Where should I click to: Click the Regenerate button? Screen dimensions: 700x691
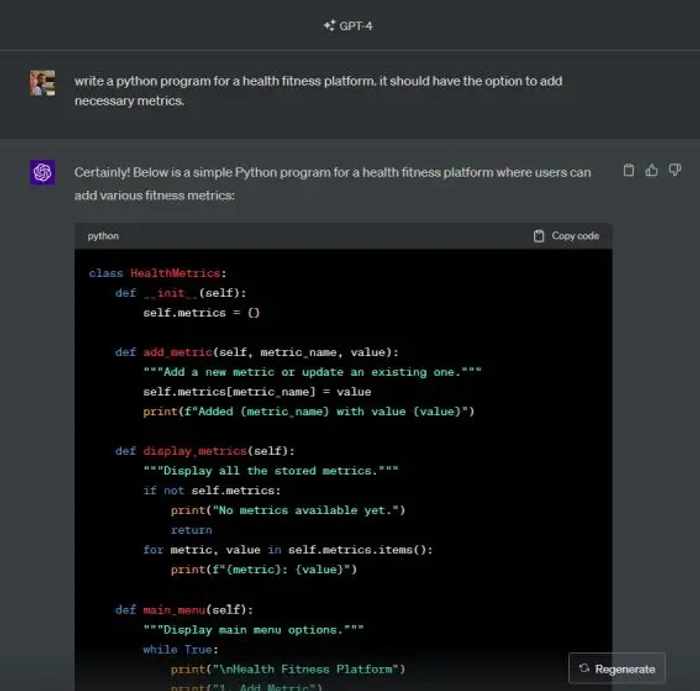[x=617, y=668]
